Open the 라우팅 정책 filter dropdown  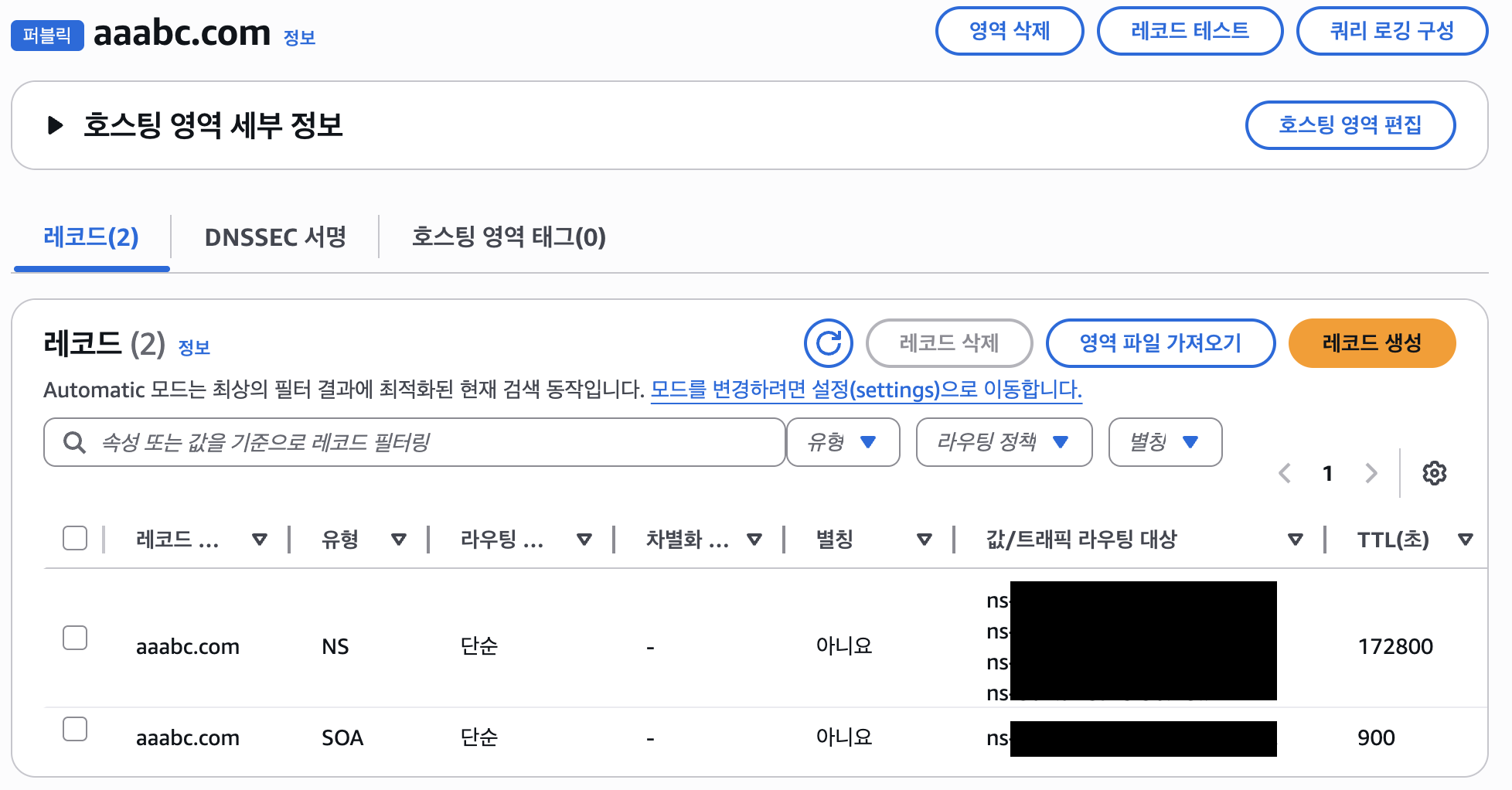click(x=1003, y=442)
